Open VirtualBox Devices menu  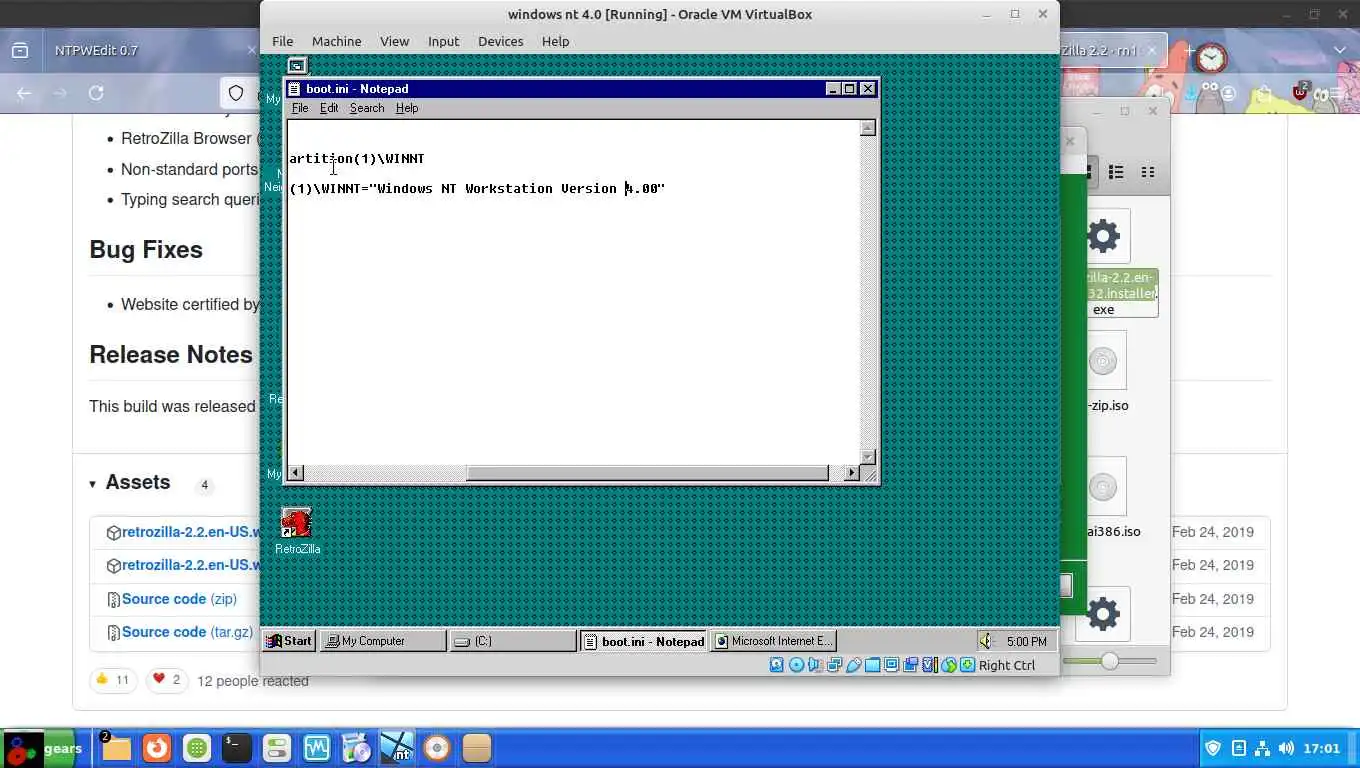(x=500, y=41)
